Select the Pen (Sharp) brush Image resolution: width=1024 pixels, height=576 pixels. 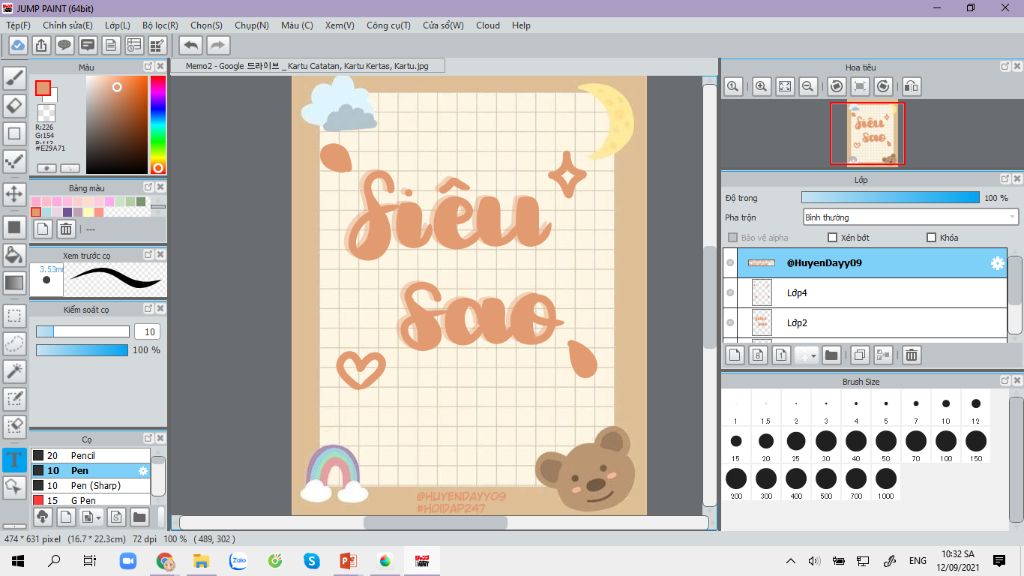(91, 485)
